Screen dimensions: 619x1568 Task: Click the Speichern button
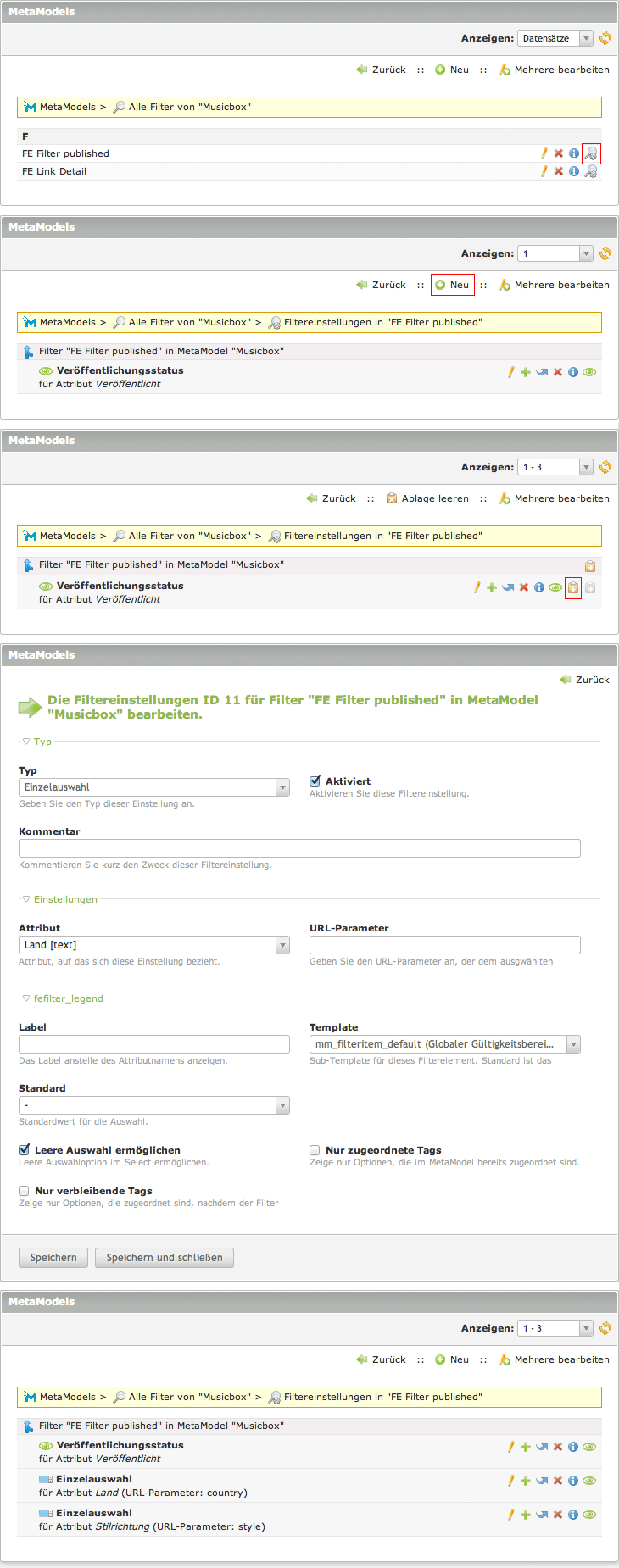[53, 1258]
